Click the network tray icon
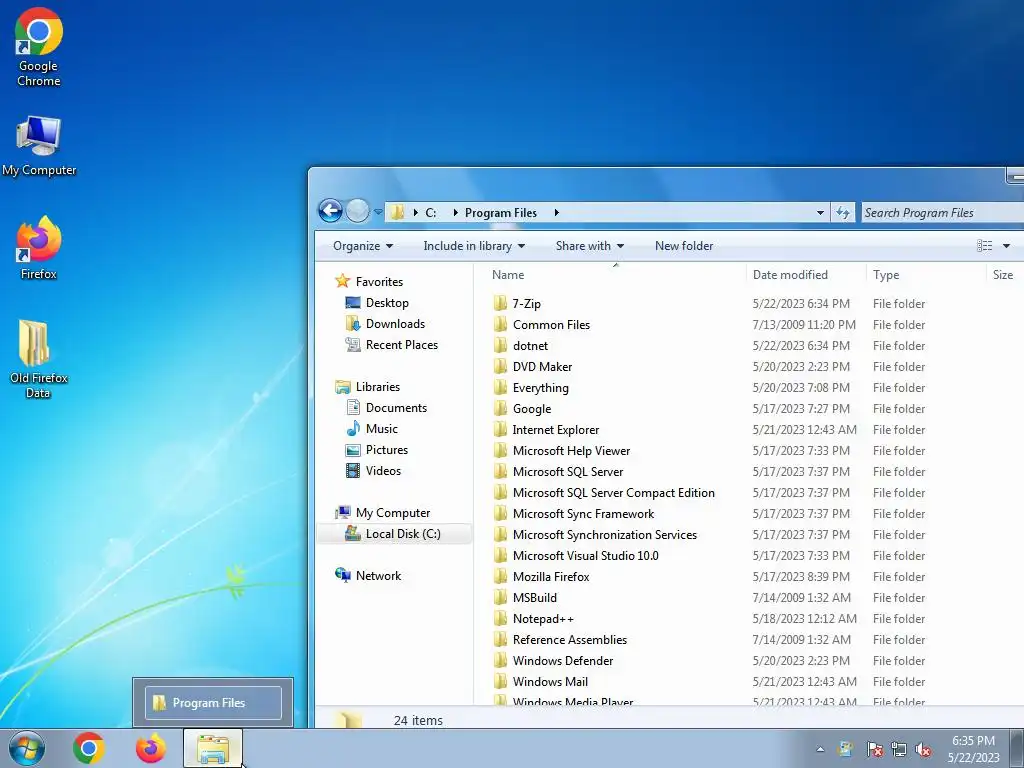Screen dimensions: 1024x768 point(899,749)
